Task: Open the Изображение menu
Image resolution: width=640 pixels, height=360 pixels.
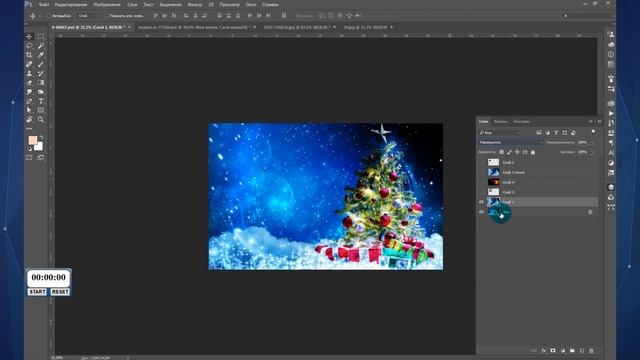Action: (x=107, y=4)
